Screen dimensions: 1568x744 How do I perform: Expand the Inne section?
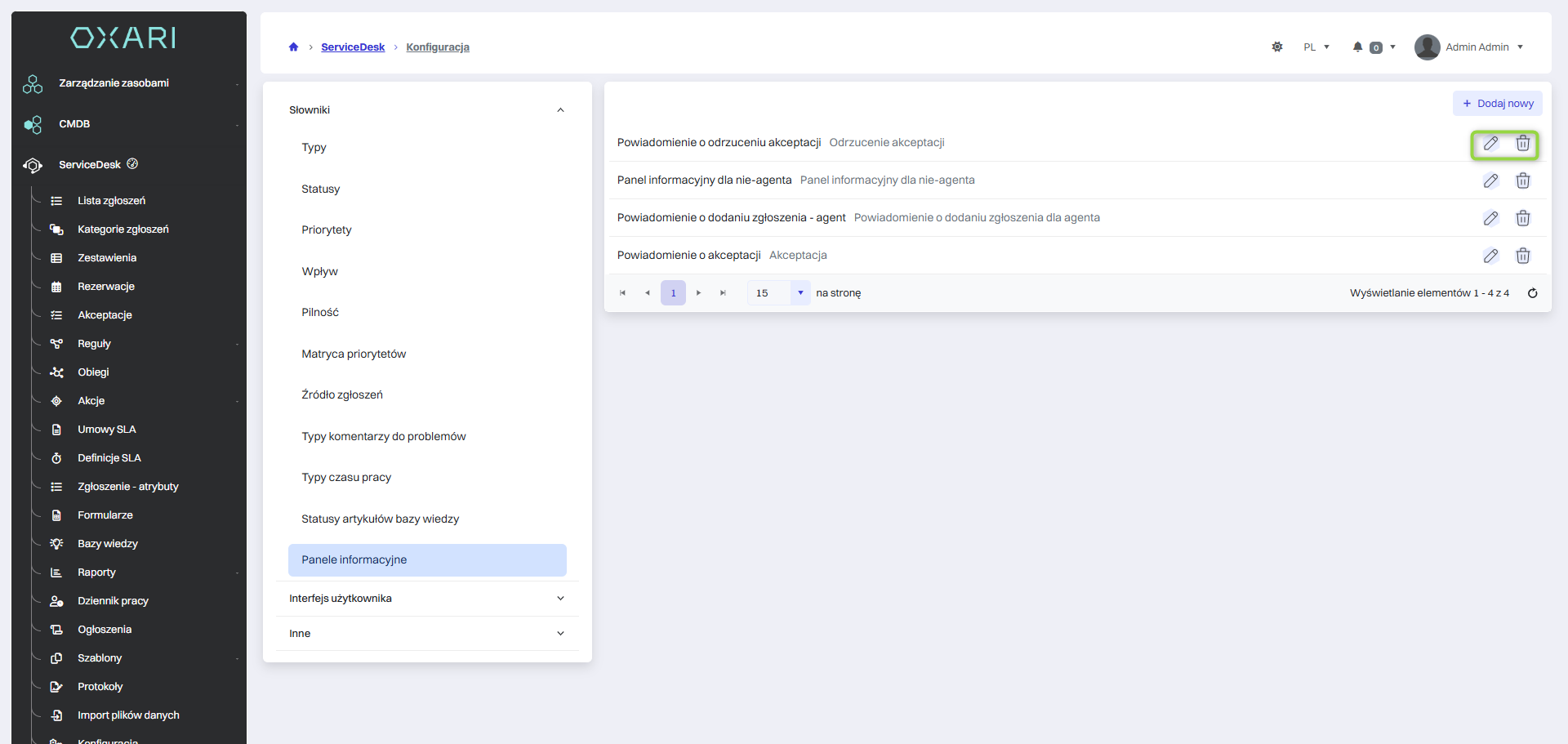pos(560,634)
